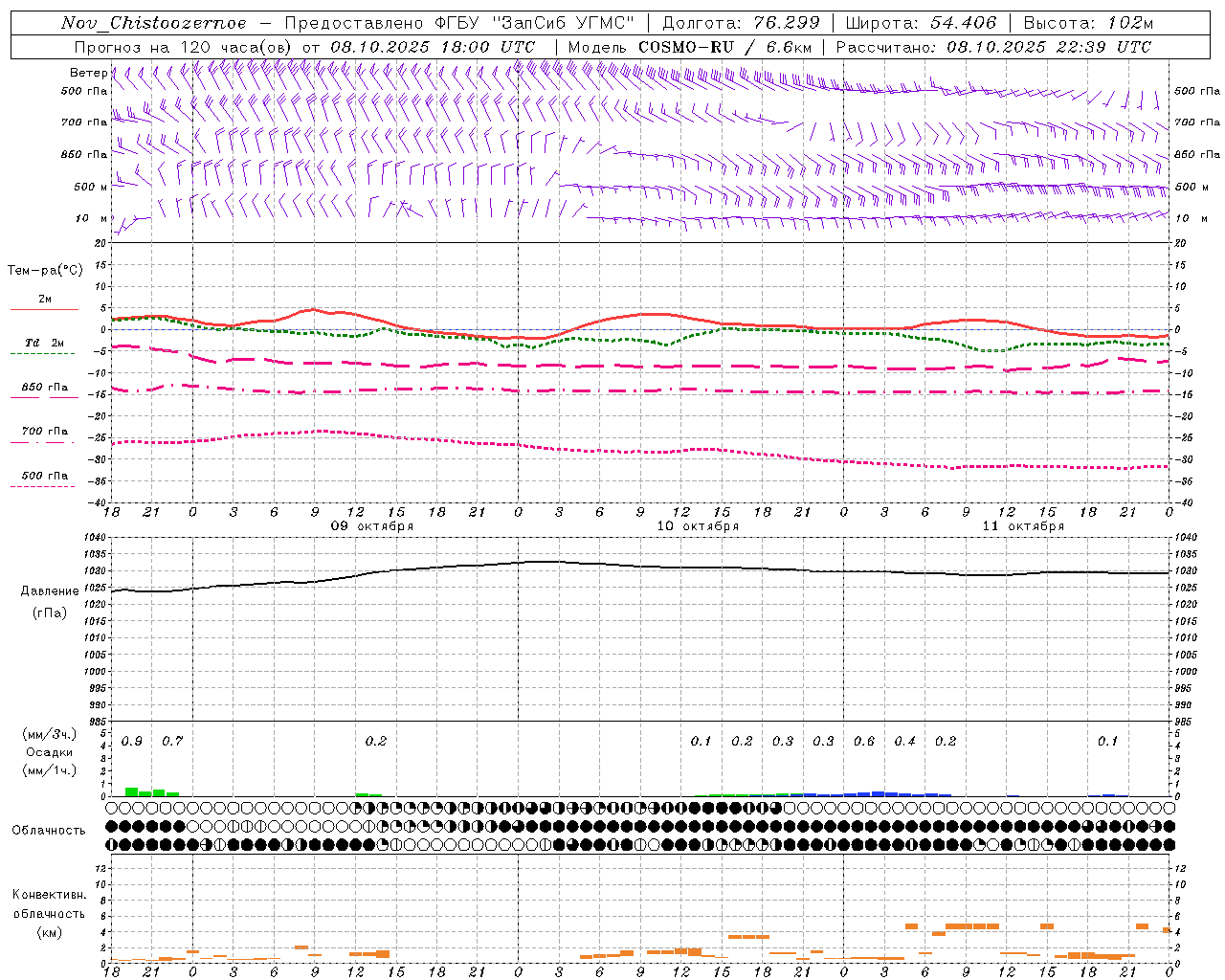The height and width of the screenshot is (980, 1225).
Task: Click the Ветер wind panel label
Action: pyautogui.click(x=88, y=73)
